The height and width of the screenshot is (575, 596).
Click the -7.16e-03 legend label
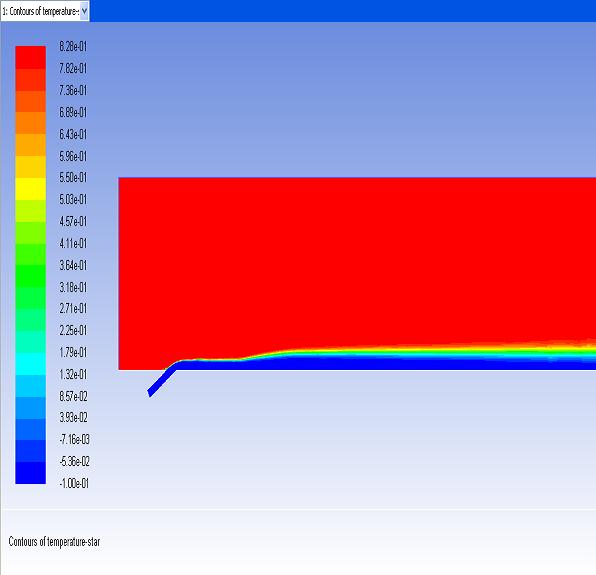click(74, 440)
